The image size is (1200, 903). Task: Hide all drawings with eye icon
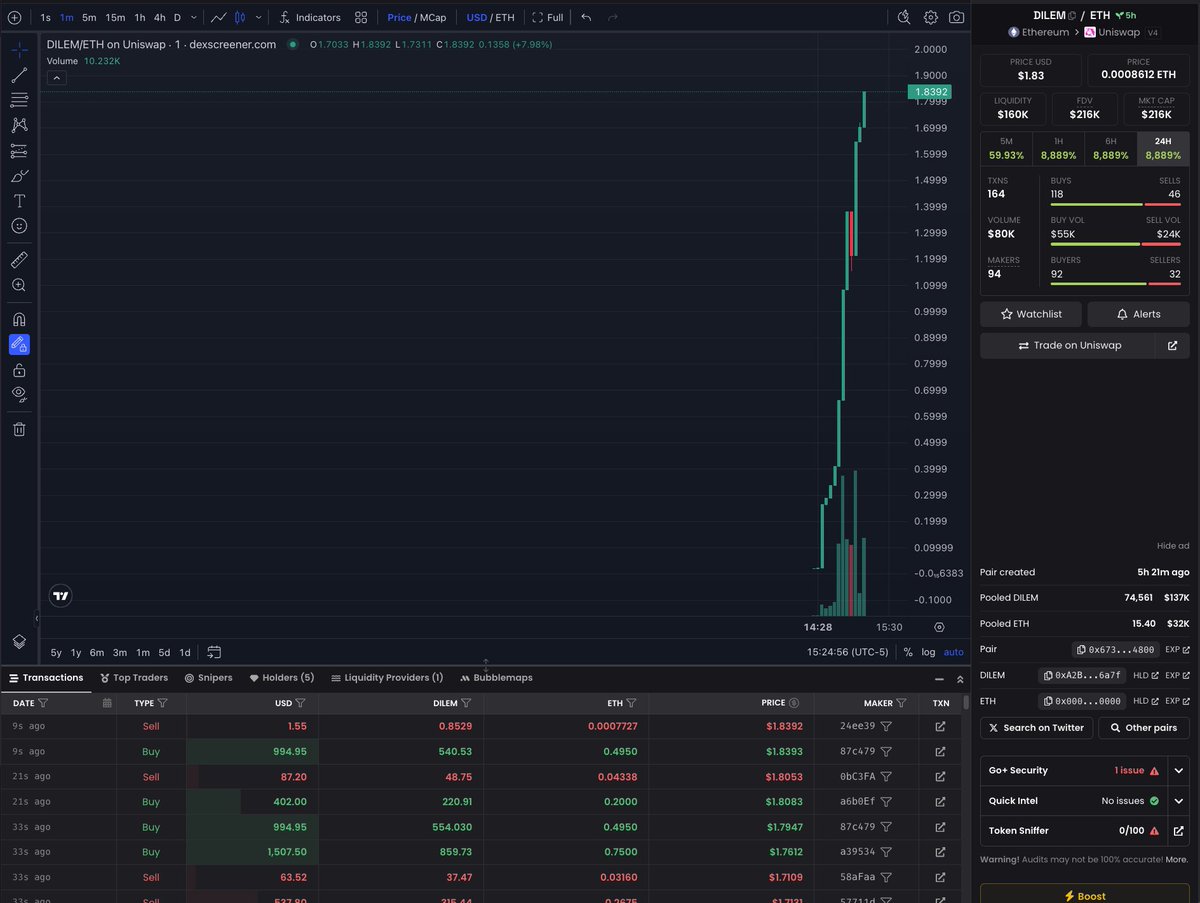tap(19, 395)
